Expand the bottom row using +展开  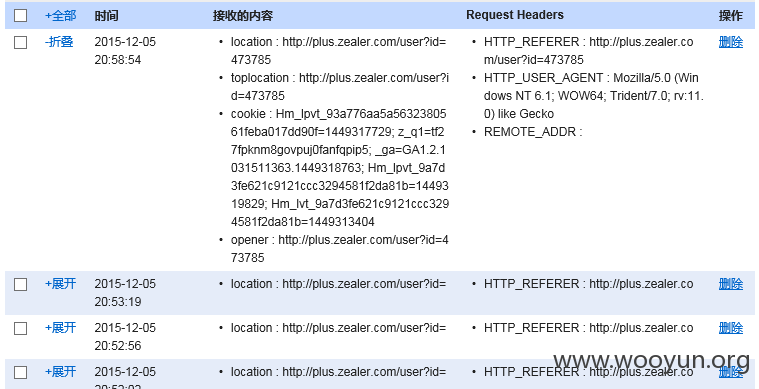(61, 372)
